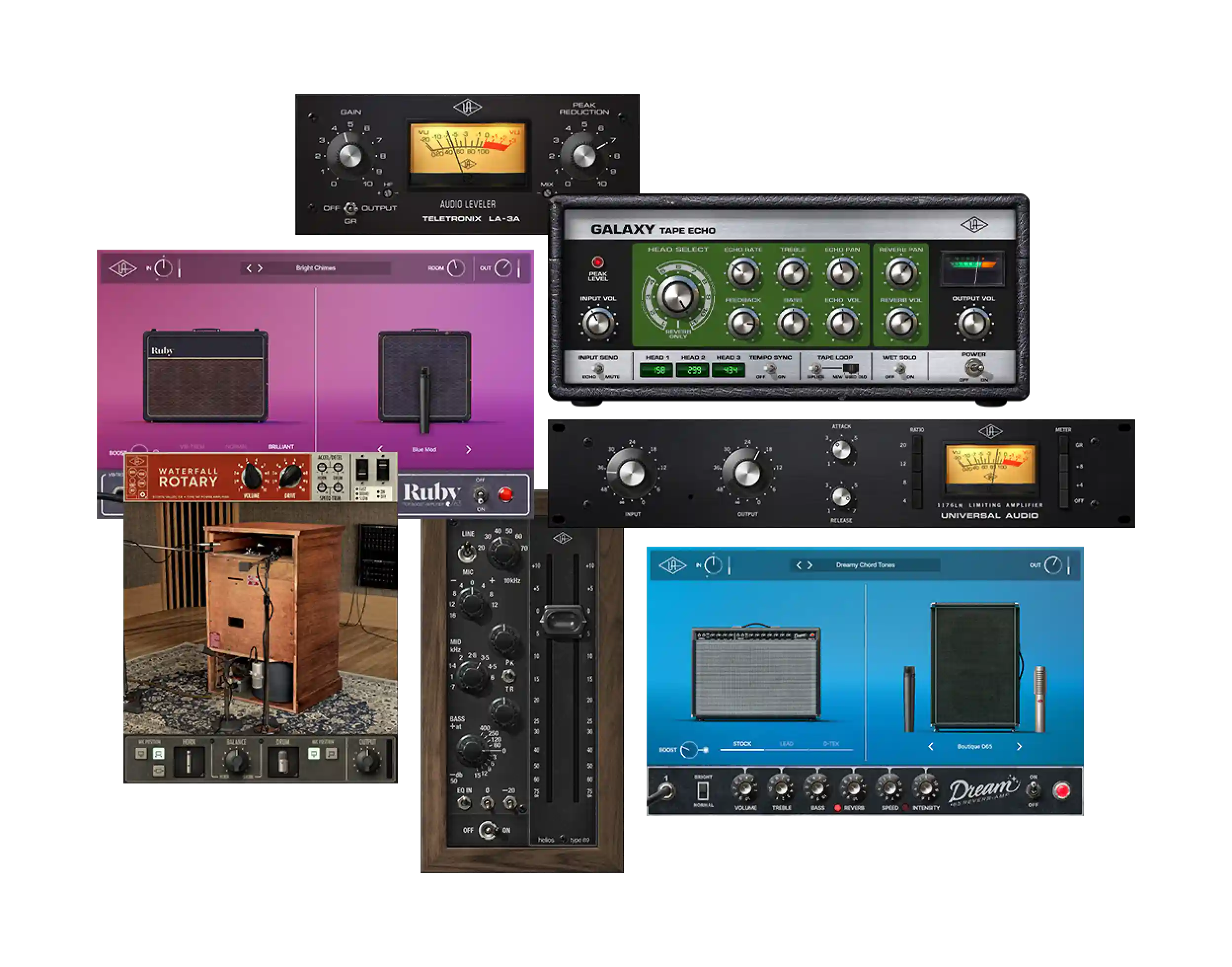
Task: Select ratio 20 button on the 1176LN
Action: (x=917, y=446)
